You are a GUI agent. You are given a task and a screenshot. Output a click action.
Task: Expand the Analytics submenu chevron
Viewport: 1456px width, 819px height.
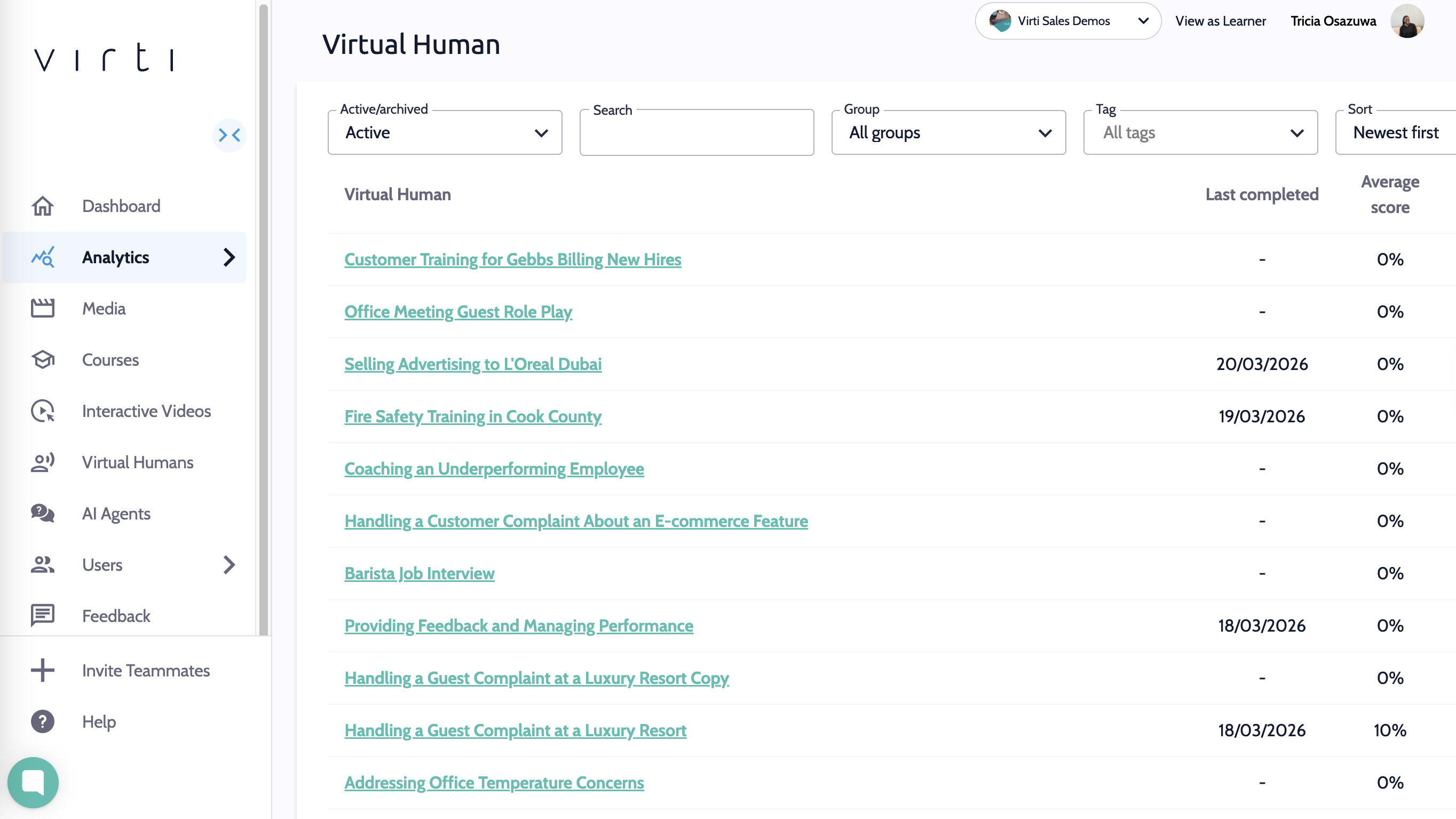[229, 257]
